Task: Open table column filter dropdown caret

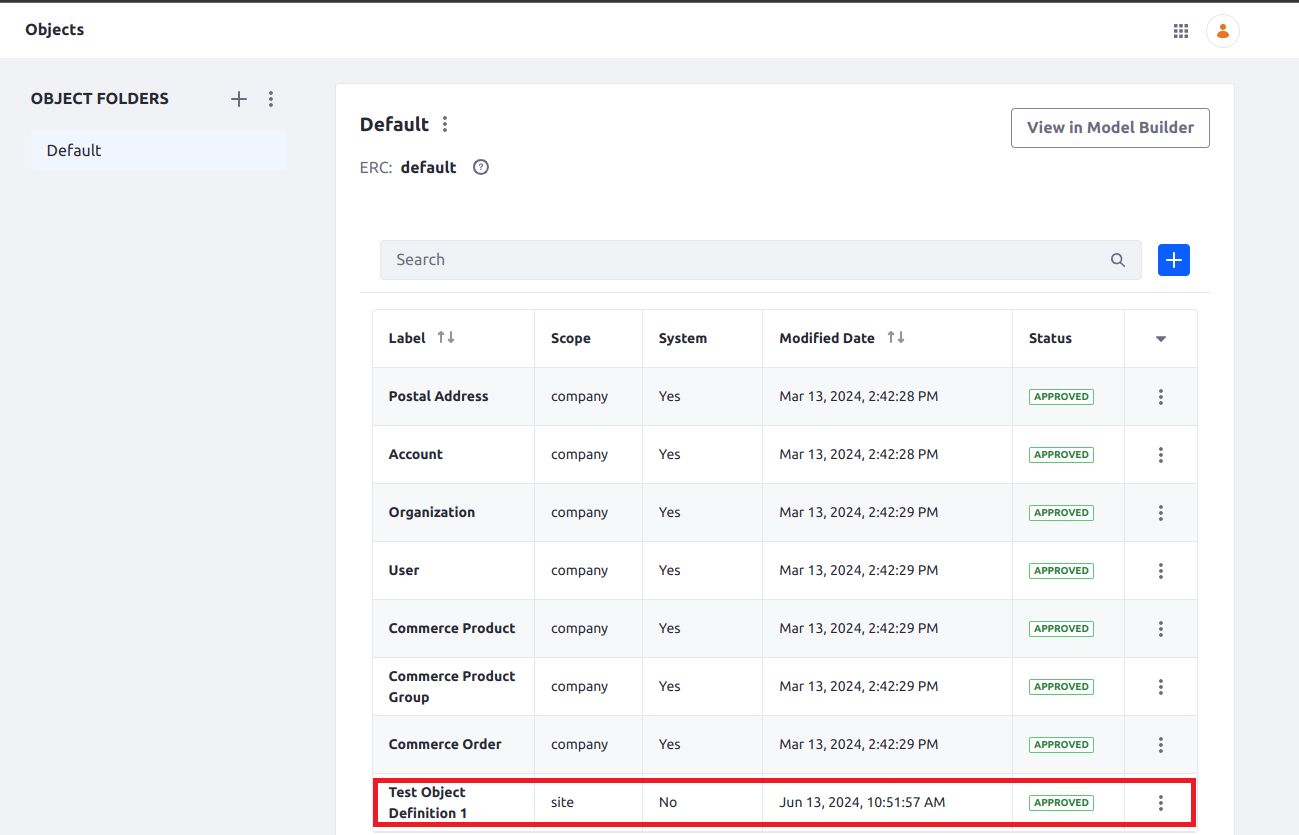Action: pyautogui.click(x=1161, y=339)
